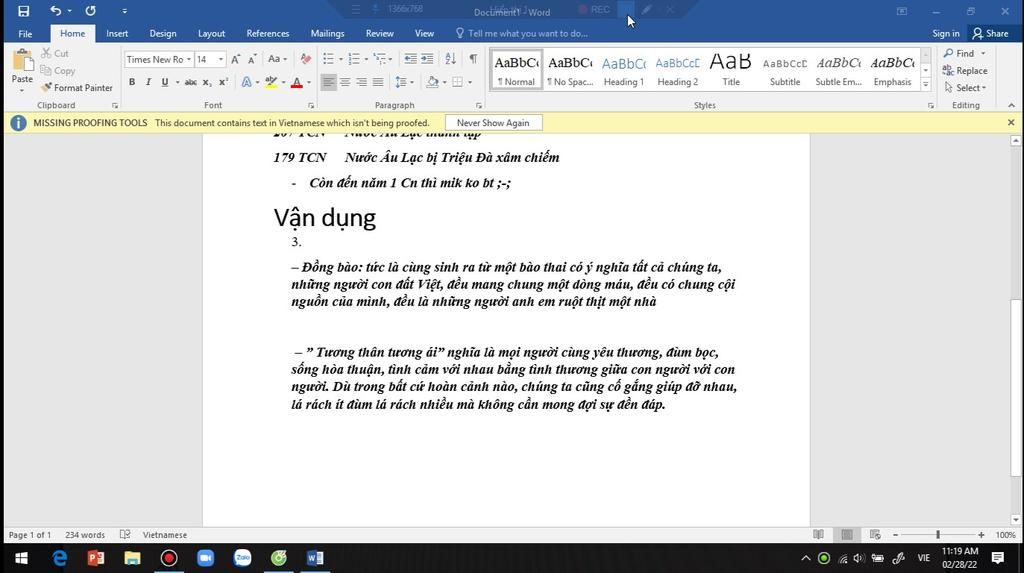Switch to the Design tab
1024x573 pixels.
click(163, 33)
